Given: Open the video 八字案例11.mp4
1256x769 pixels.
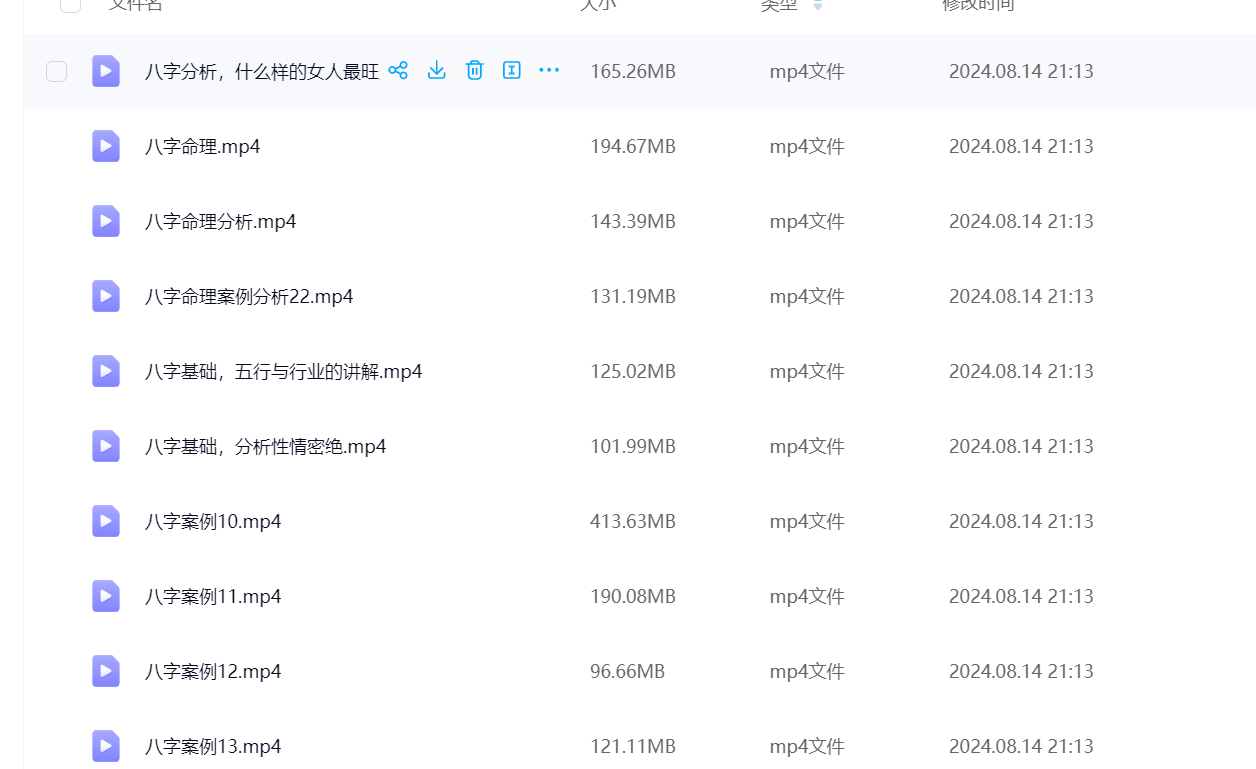Looking at the screenshot, I should 213,597.
